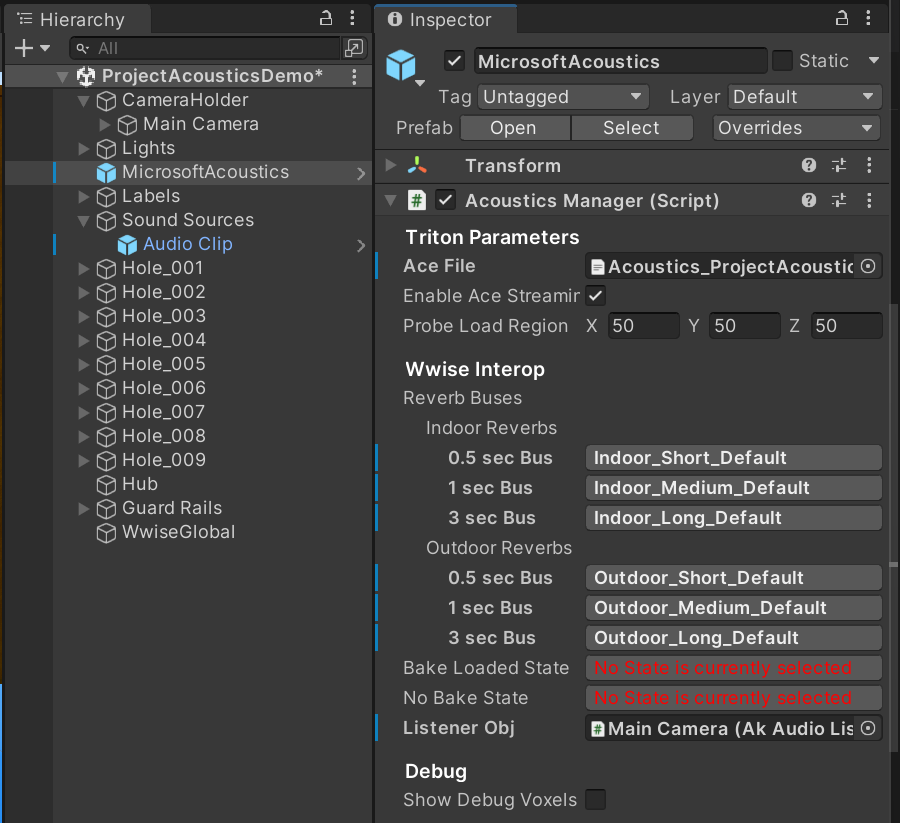Expand the Main Camera tree node
This screenshot has height=823, width=900.
click(104, 125)
